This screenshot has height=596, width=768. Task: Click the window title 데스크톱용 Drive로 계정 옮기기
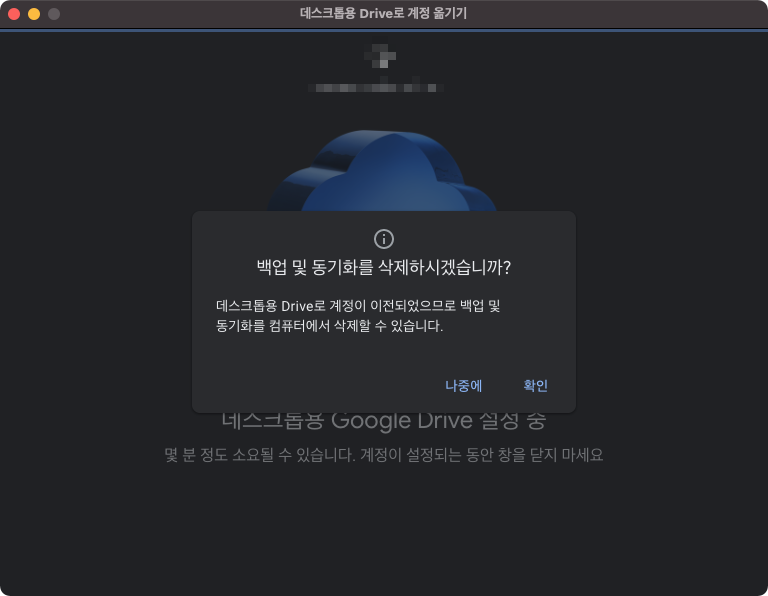click(384, 13)
